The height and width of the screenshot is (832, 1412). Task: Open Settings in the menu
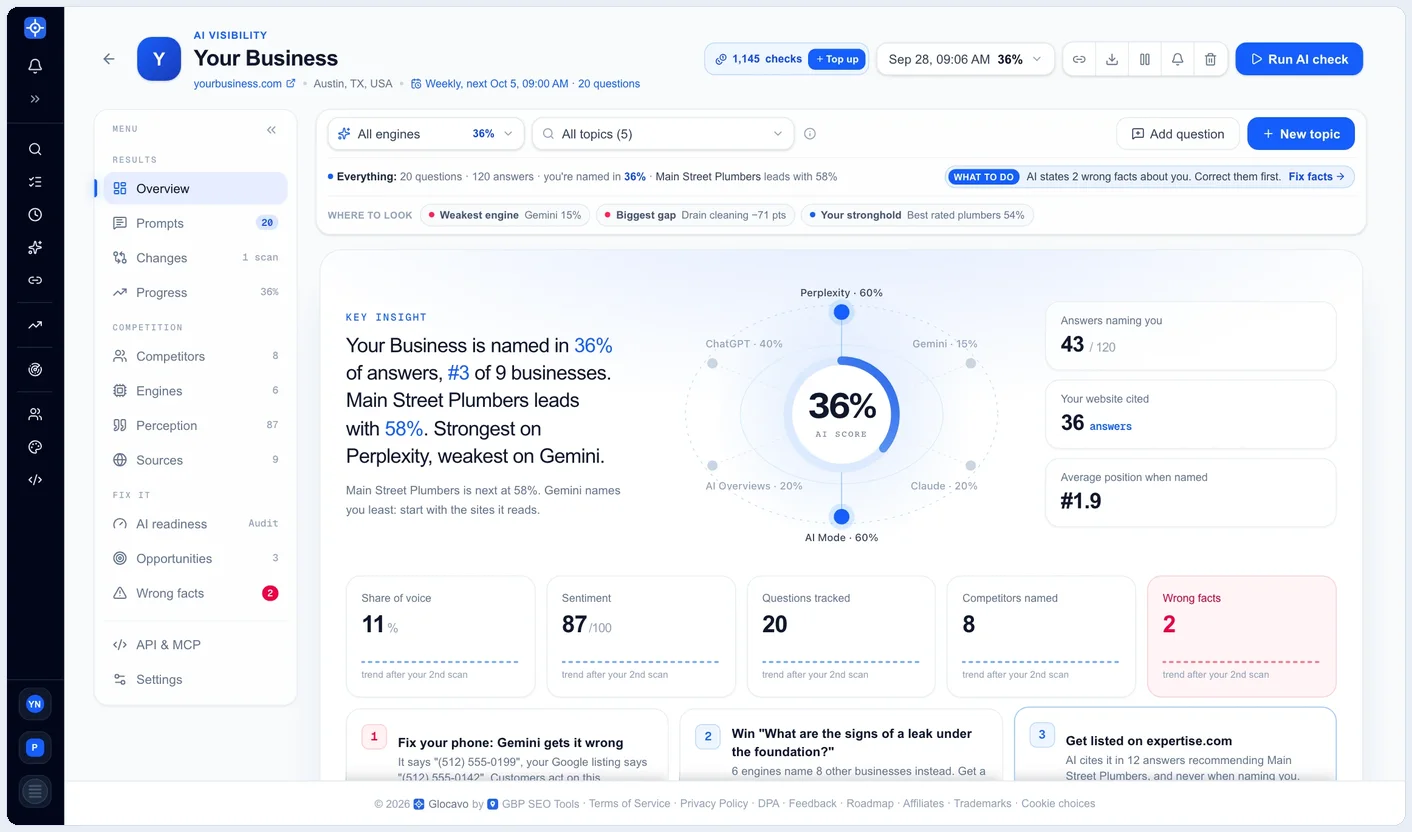coord(195,679)
